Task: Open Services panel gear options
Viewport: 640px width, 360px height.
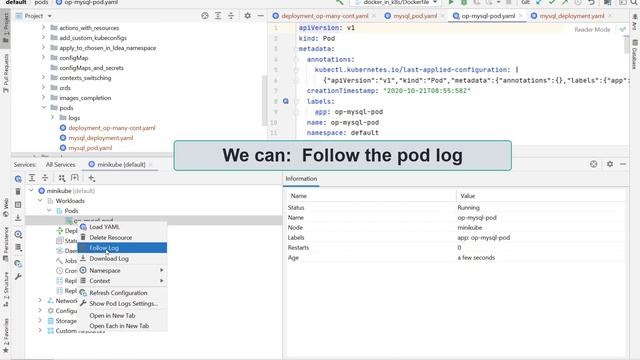Action: pos(610,164)
